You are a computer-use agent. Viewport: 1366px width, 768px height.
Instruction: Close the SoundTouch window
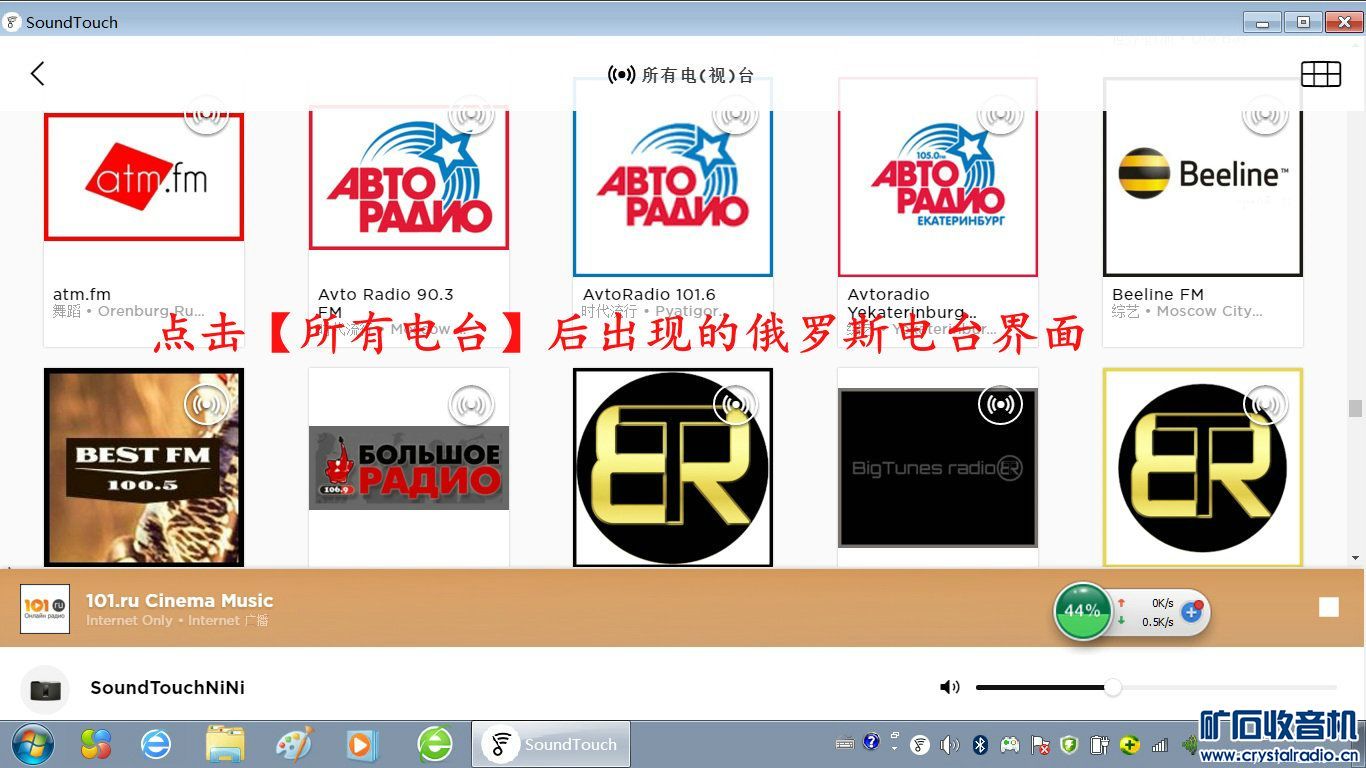1342,21
